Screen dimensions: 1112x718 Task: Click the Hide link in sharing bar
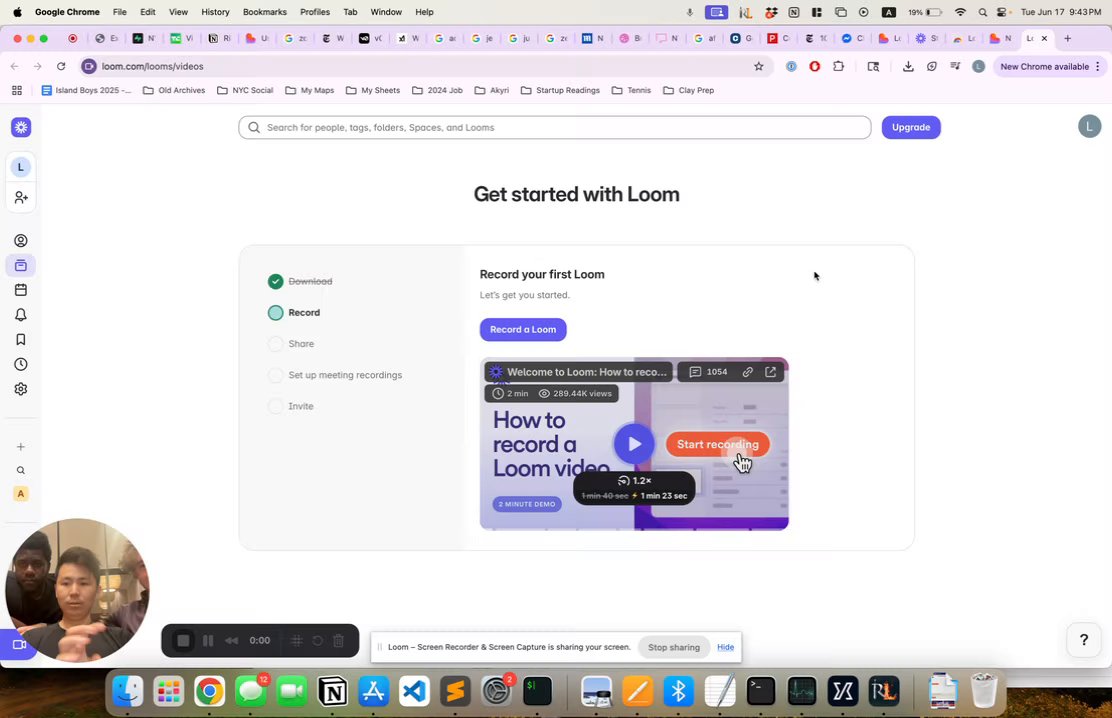pyautogui.click(x=725, y=647)
